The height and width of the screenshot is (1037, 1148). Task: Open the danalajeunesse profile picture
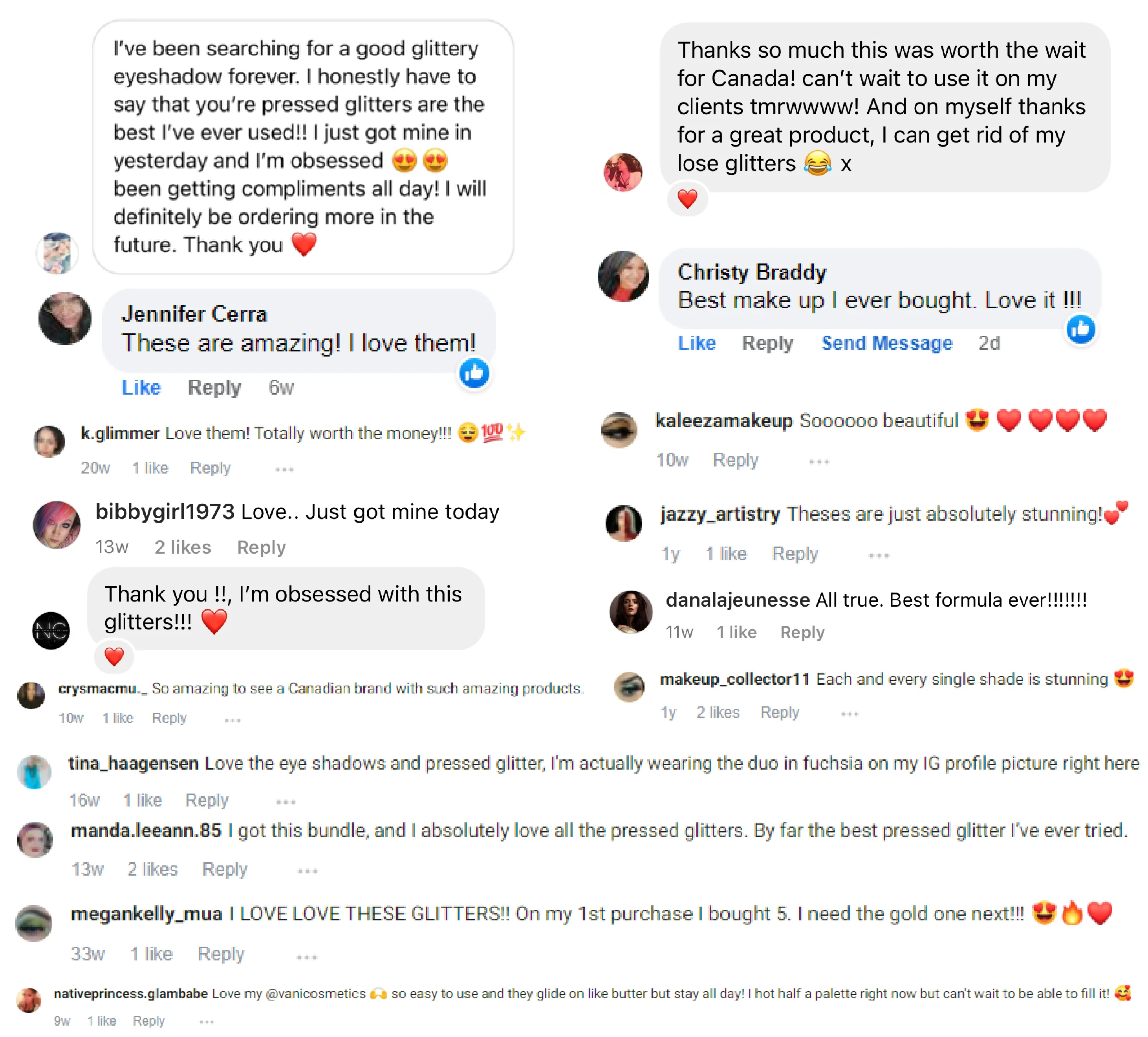(x=630, y=612)
